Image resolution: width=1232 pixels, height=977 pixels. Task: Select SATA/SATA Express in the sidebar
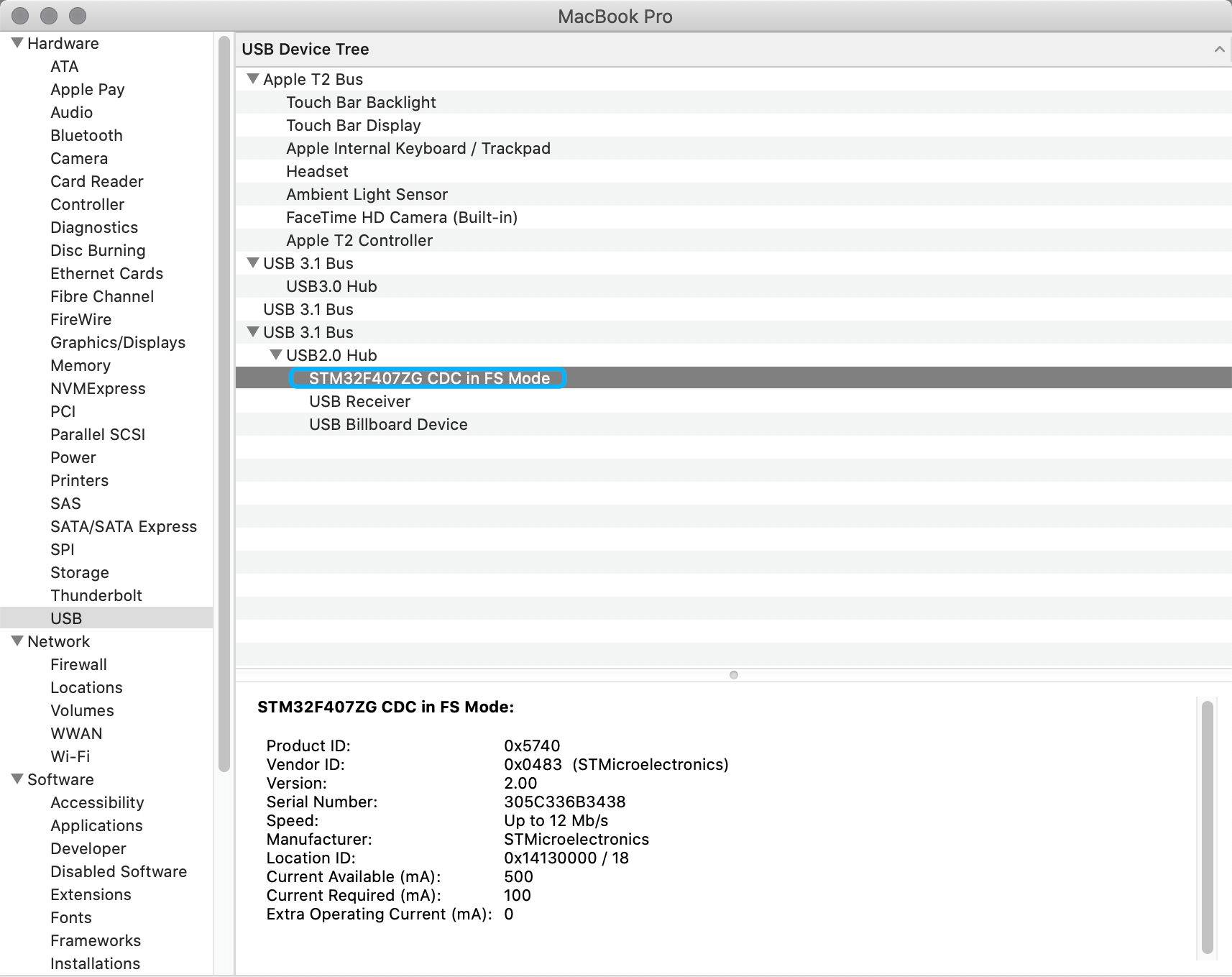click(124, 526)
